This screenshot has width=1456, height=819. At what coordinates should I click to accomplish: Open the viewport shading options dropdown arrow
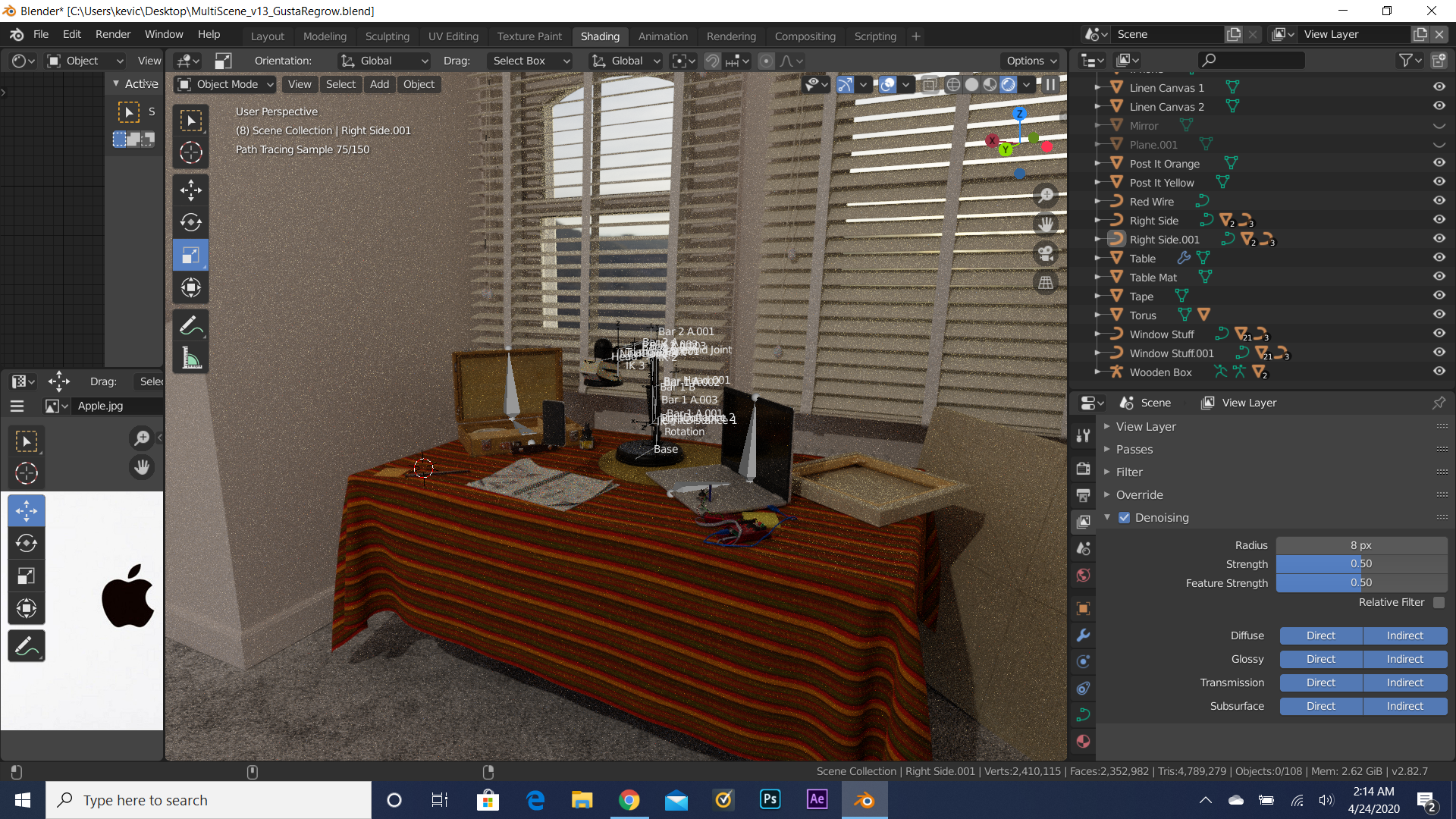[x=1026, y=84]
